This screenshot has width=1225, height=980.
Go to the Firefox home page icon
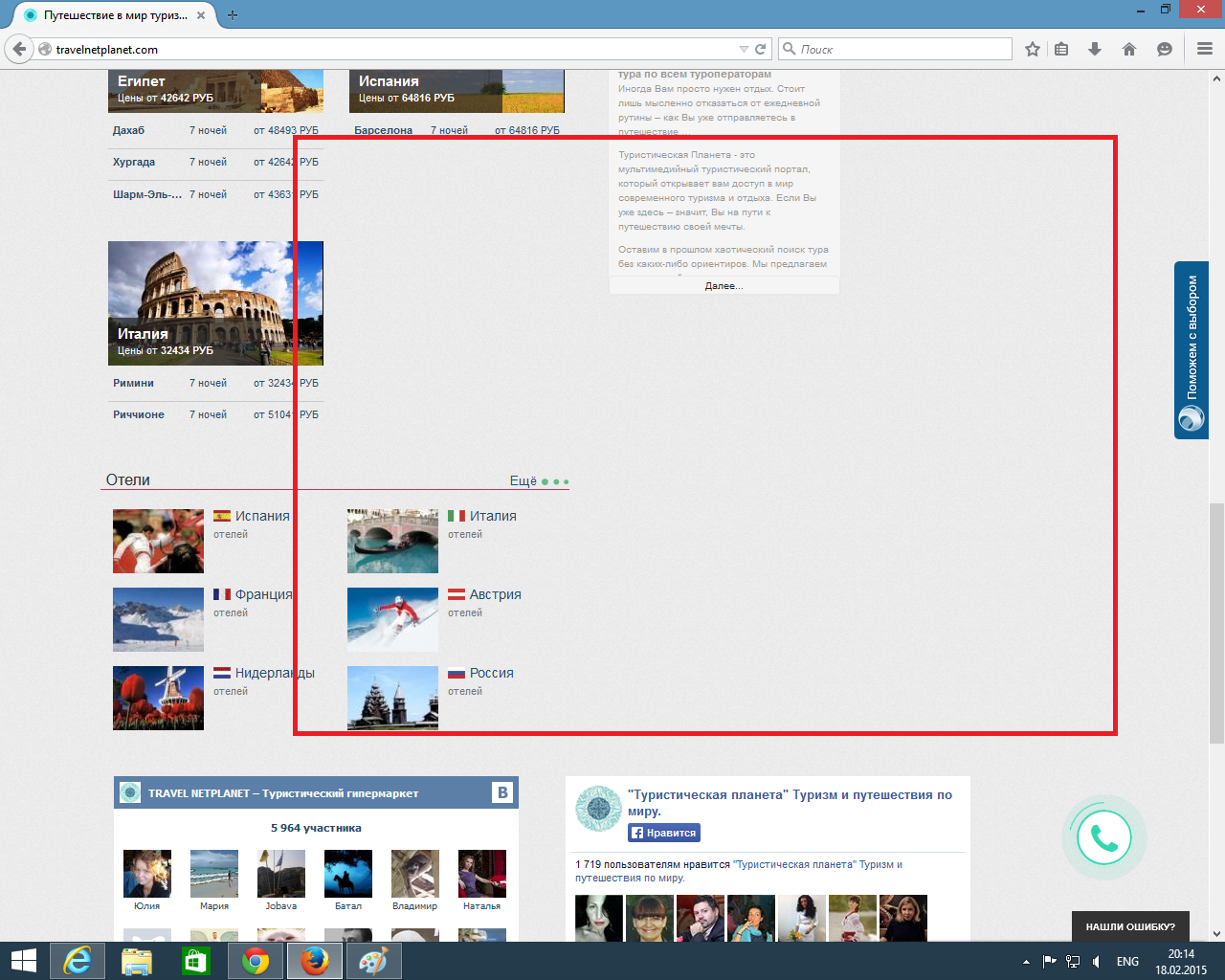click(x=1129, y=49)
